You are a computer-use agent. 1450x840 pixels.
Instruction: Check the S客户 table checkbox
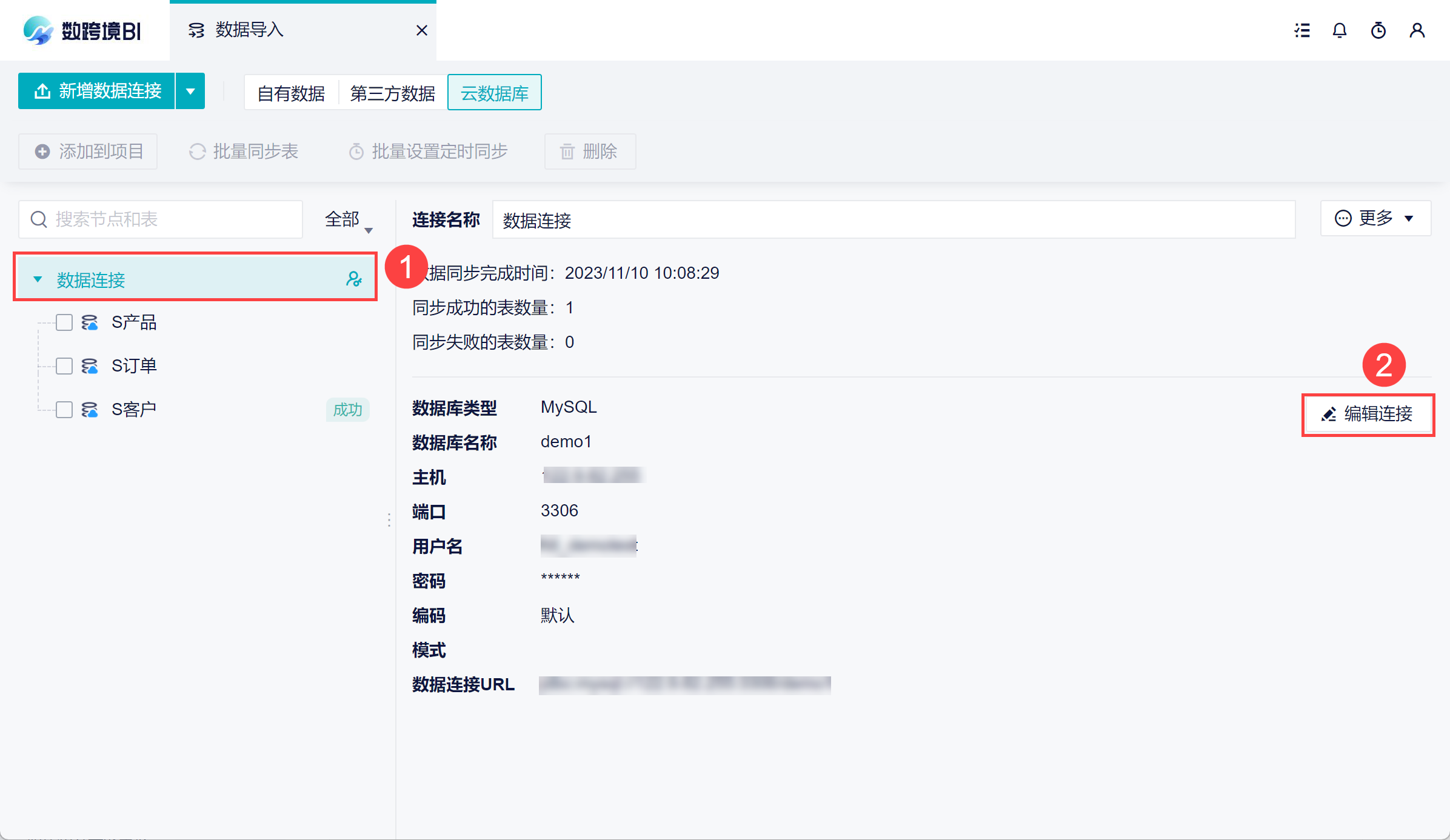(64, 410)
